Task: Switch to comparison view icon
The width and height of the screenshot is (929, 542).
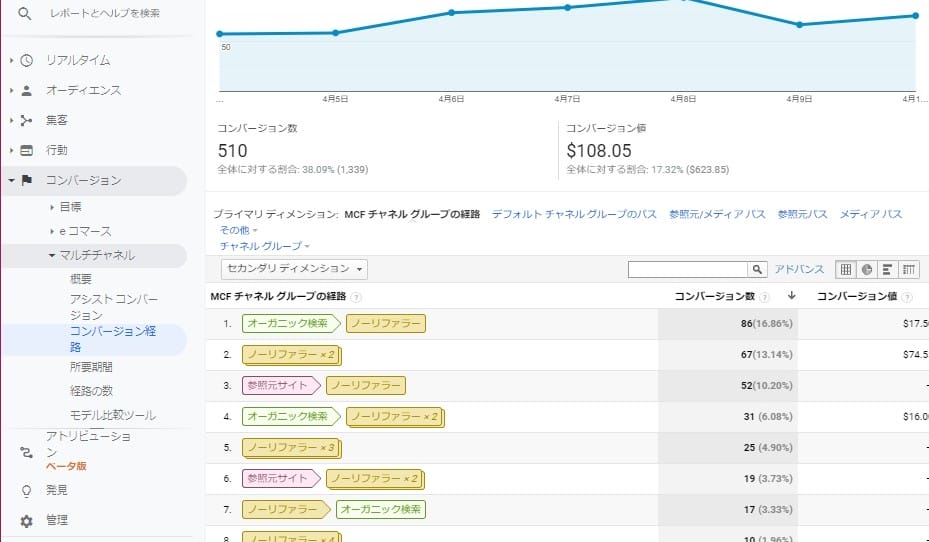Action: click(x=909, y=269)
